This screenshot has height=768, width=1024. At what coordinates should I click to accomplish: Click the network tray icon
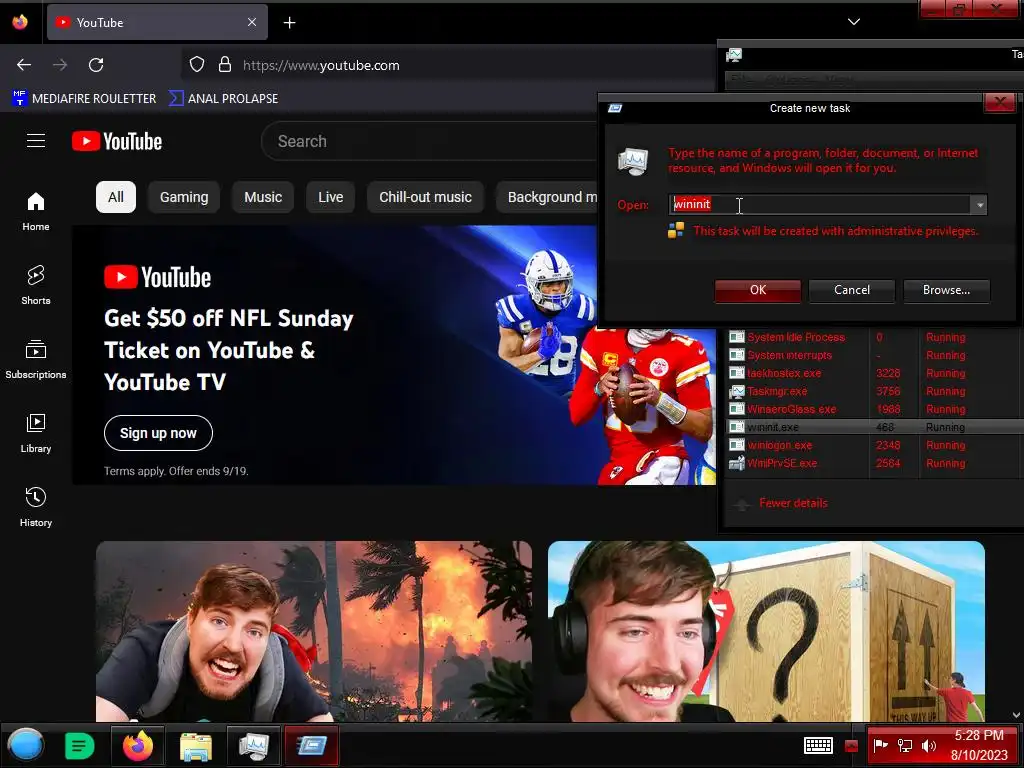904,745
